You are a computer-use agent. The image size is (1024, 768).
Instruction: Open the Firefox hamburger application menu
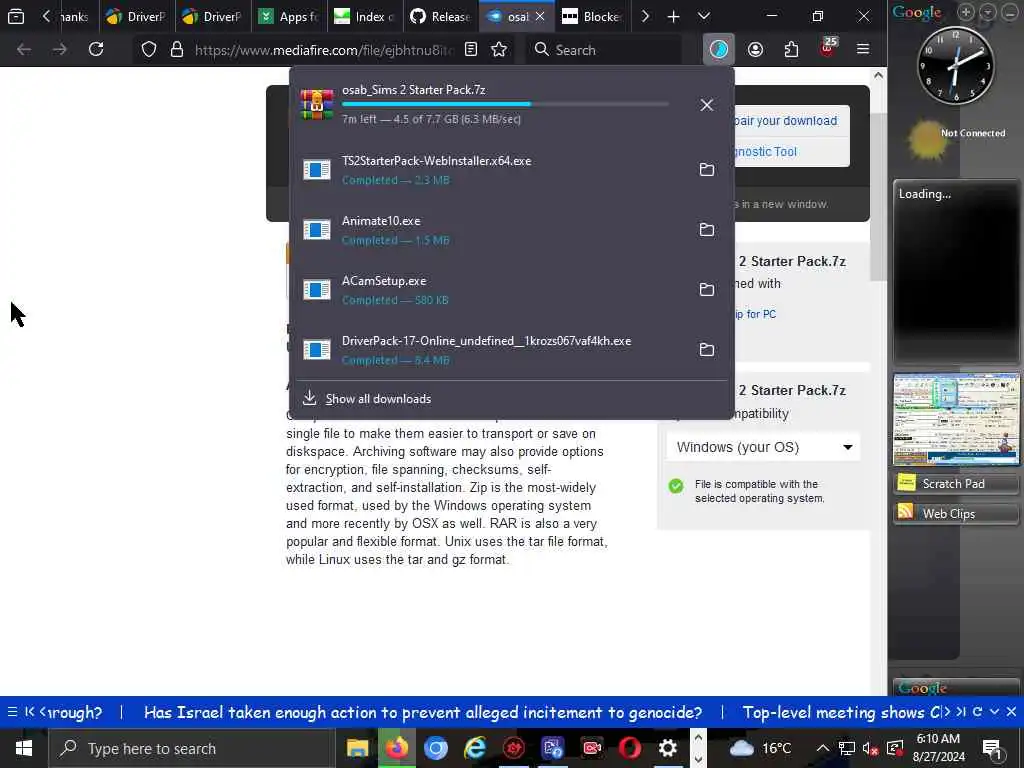coord(863,50)
